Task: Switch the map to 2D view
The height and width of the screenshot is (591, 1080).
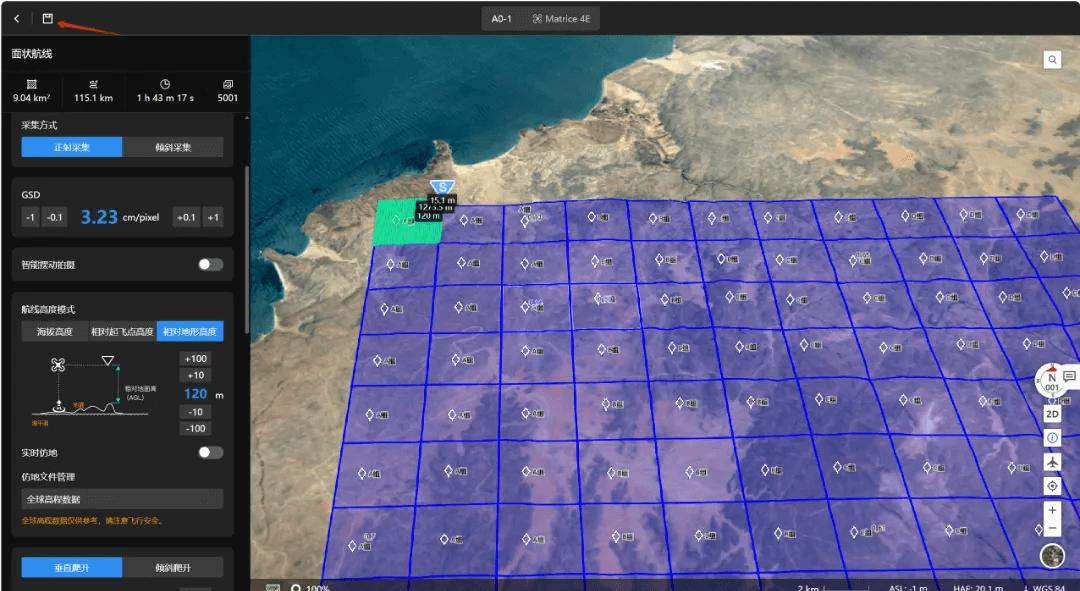Action: pos(1052,414)
